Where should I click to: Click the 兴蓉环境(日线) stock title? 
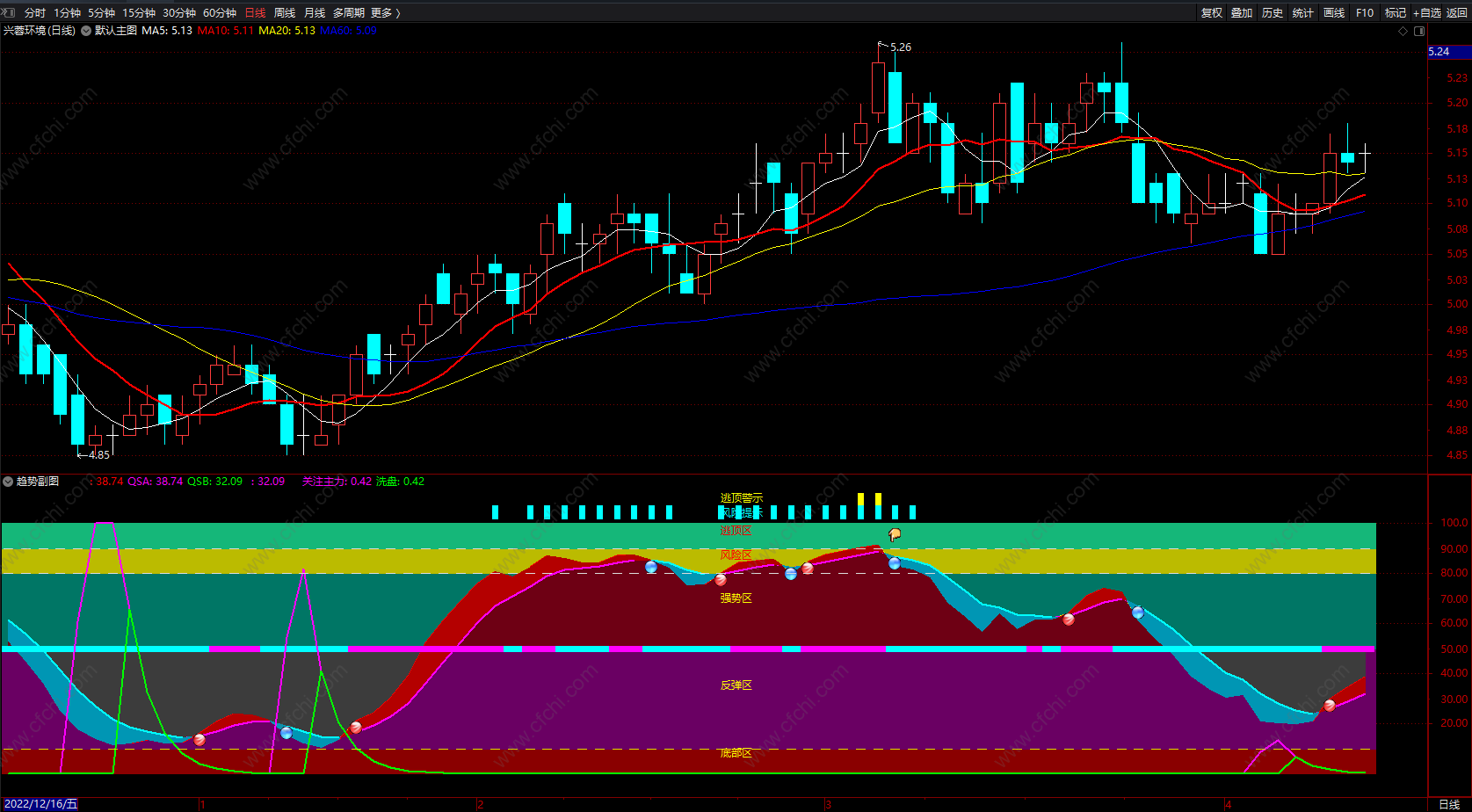40,31
